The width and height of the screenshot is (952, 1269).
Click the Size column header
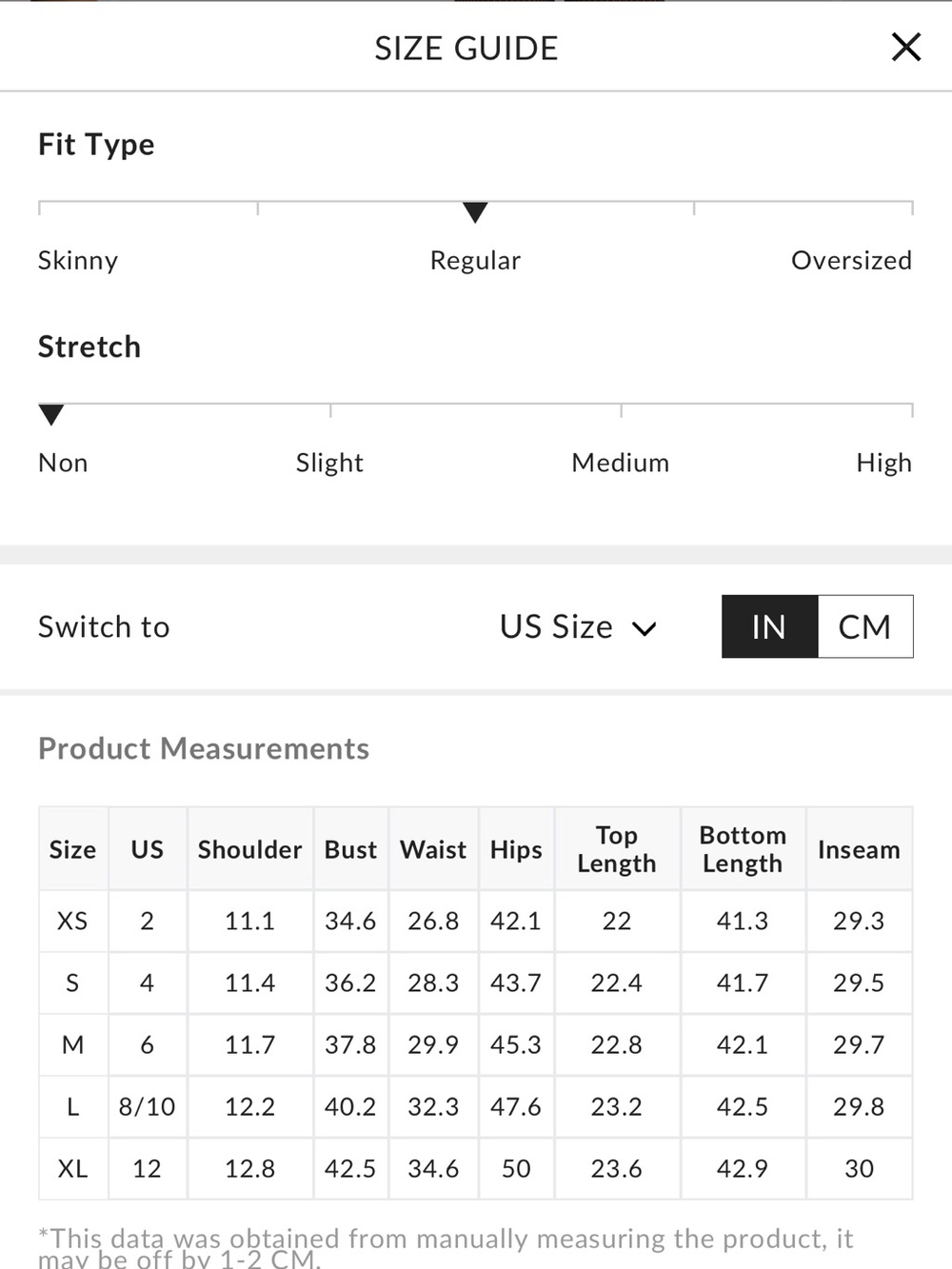pyautogui.click(x=73, y=849)
